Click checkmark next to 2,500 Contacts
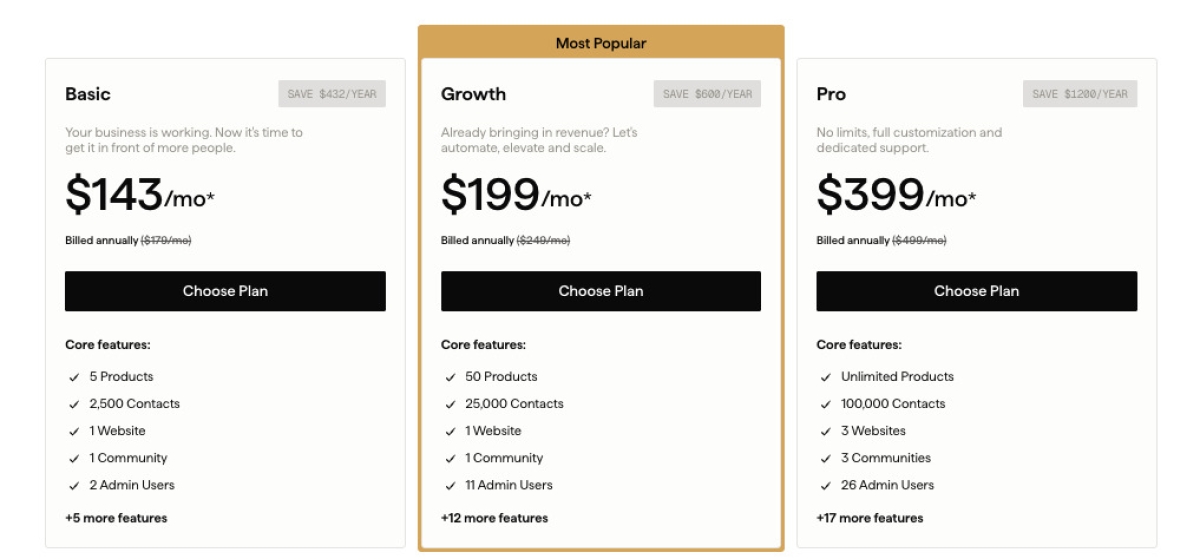Screen dimensions: 1200x559 click(x=74, y=405)
